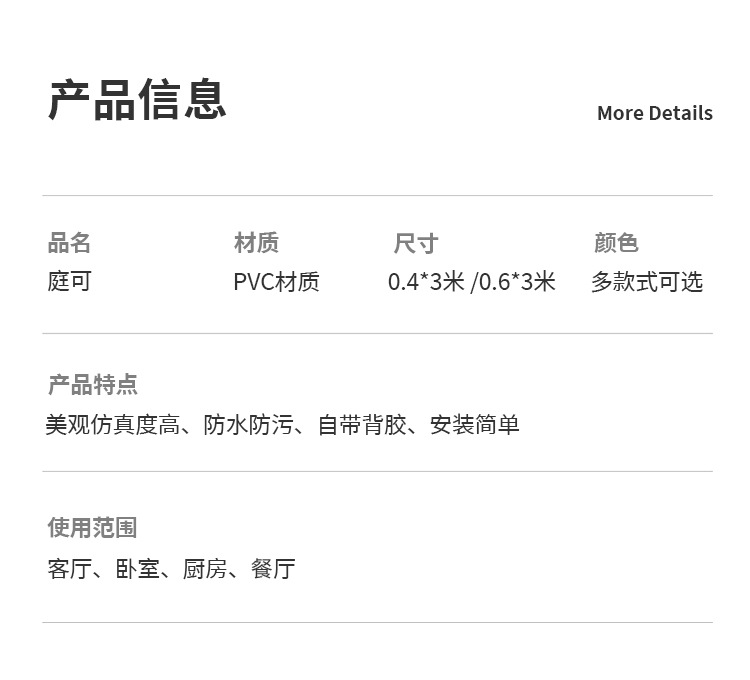
Task: Click the 自带背胶 feature text
Action: [362, 425]
